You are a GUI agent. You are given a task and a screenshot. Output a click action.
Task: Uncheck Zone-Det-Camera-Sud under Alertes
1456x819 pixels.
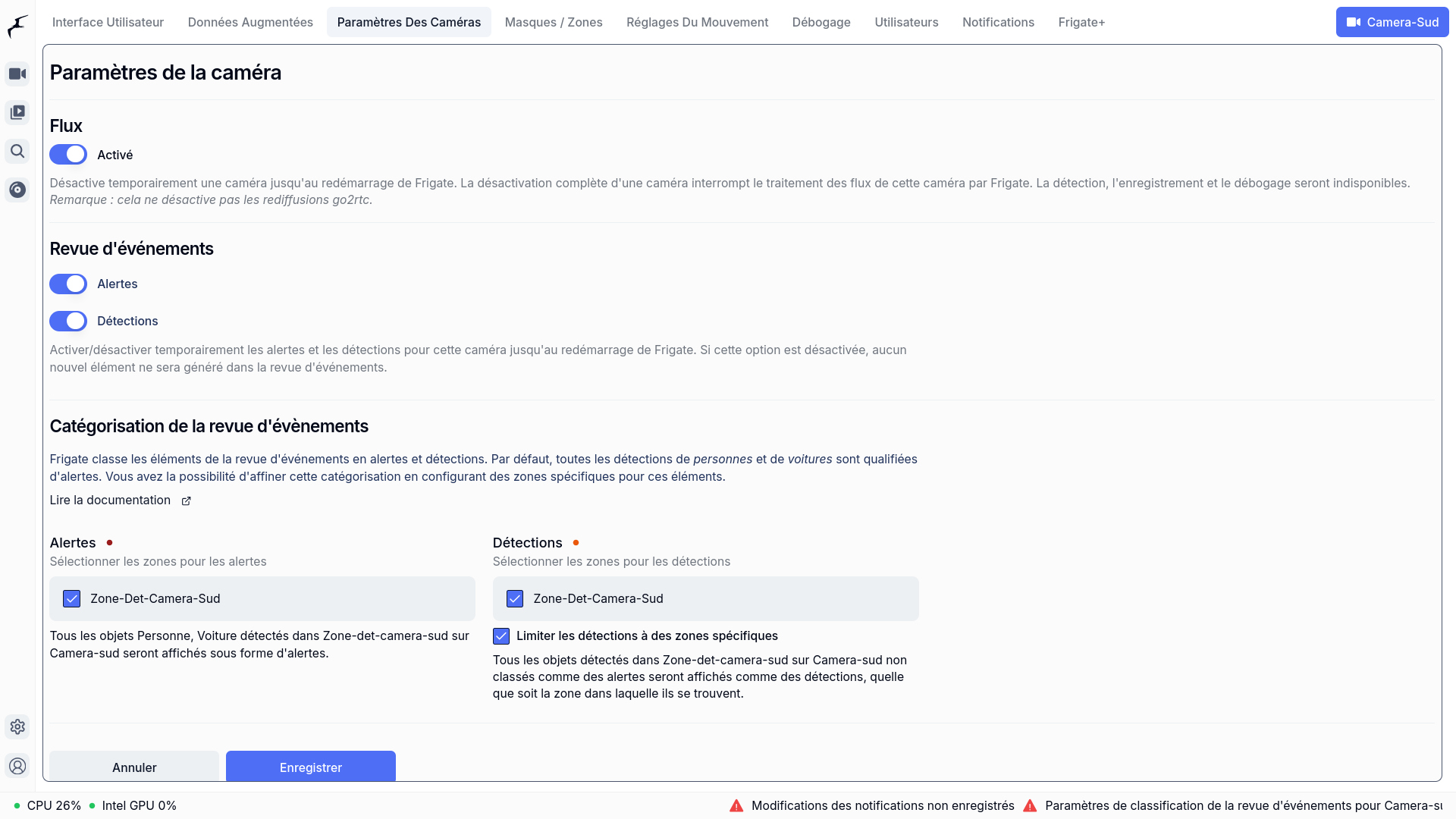[72, 598]
